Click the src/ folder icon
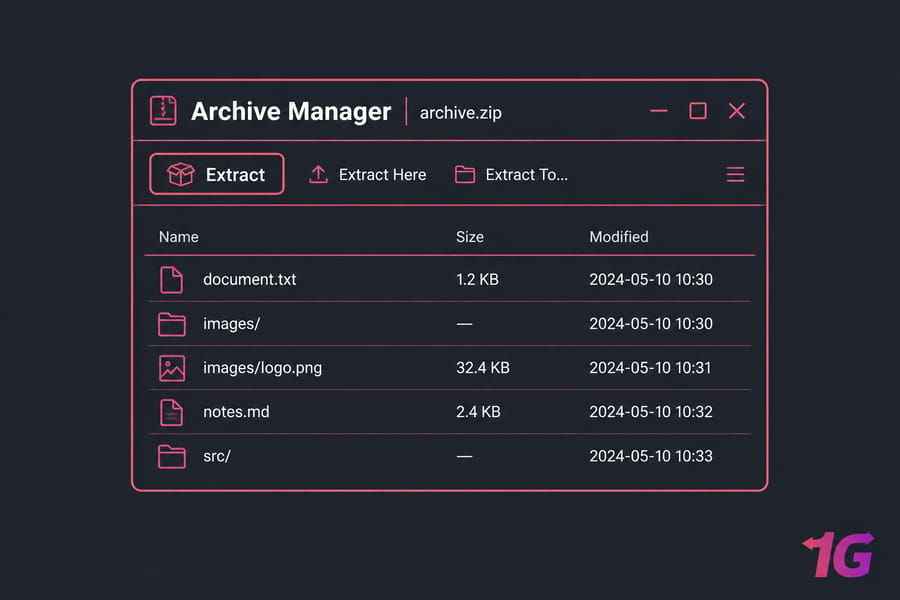The width and height of the screenshot is (900, 600). (172, 456)
